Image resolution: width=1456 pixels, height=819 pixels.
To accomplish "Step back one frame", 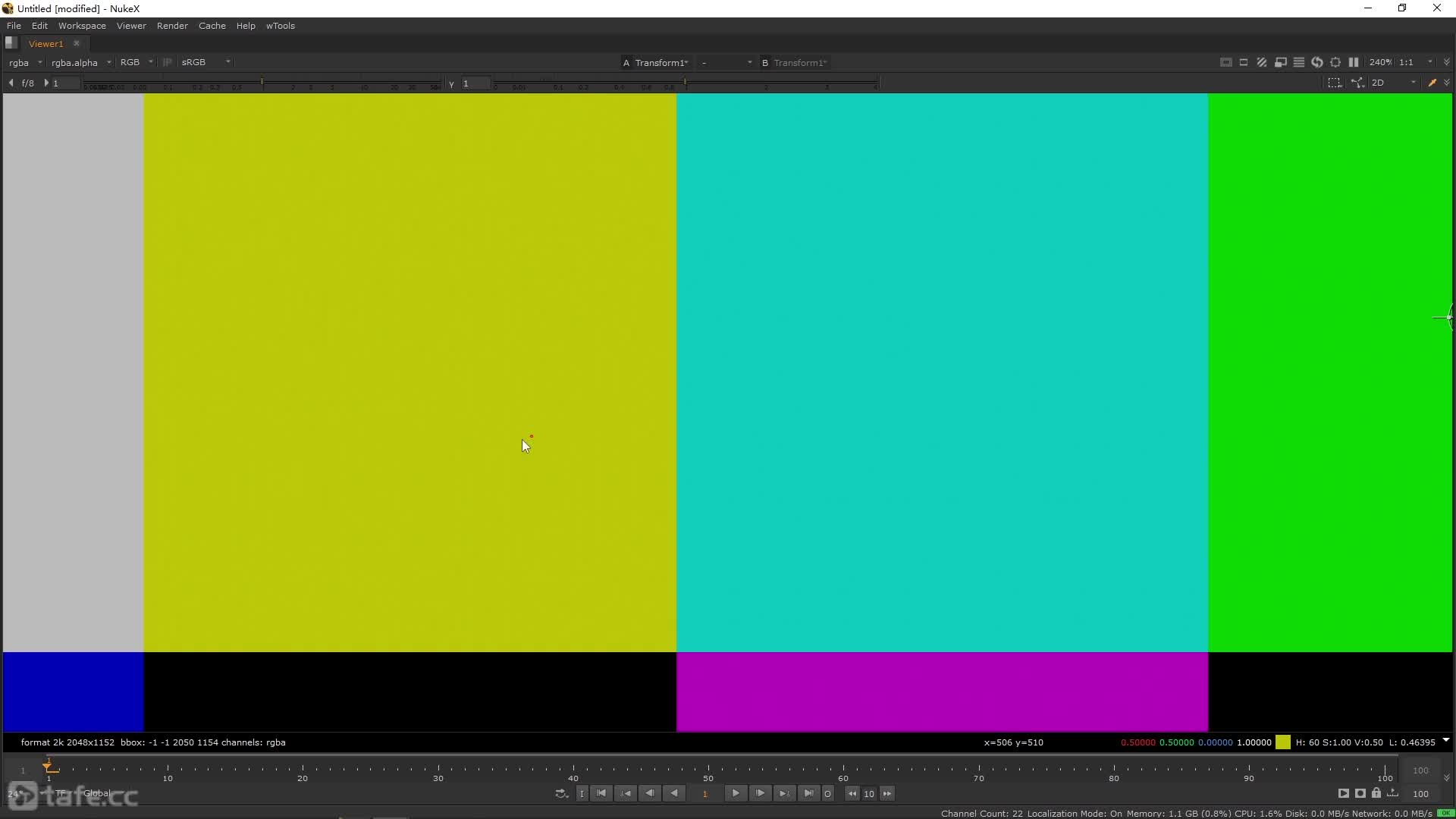I will (650, 793).
